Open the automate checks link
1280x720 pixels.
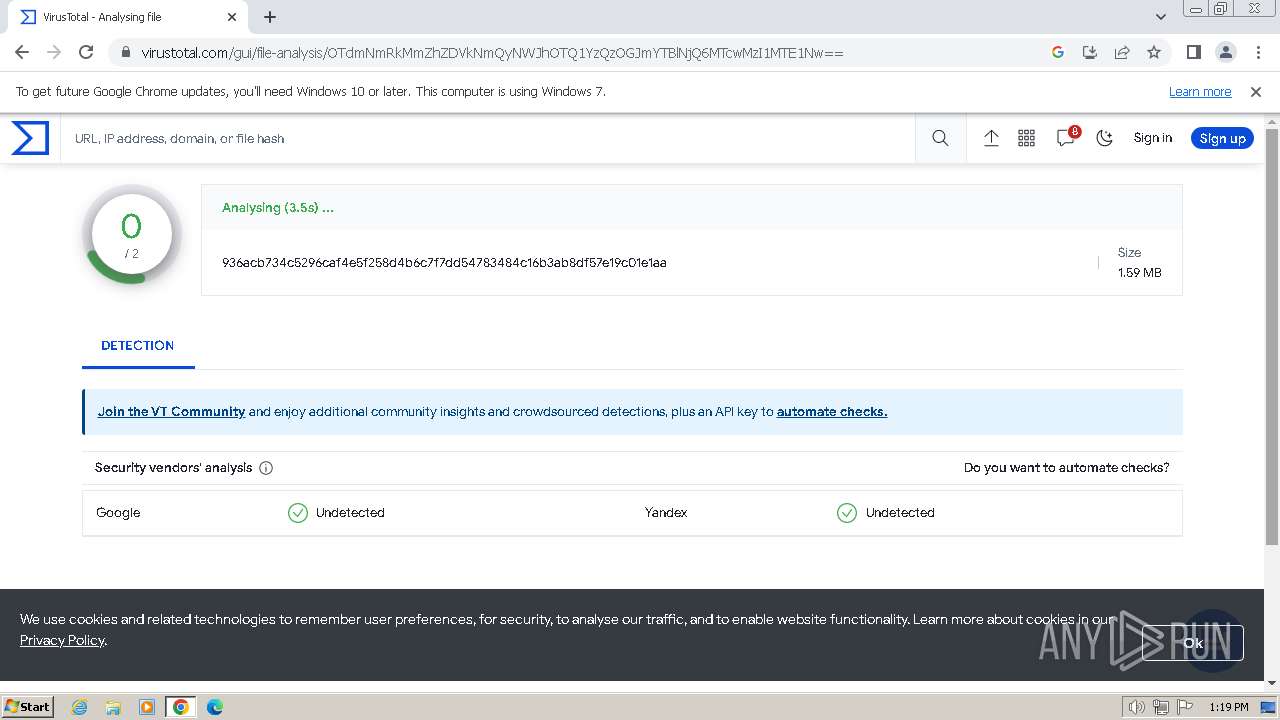click(832, 411)
